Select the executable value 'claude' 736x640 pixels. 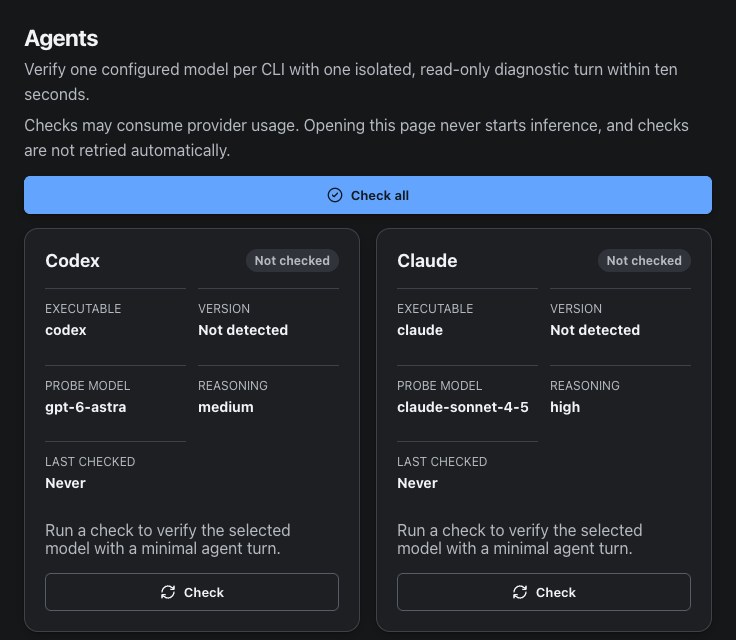pos(420,330)
